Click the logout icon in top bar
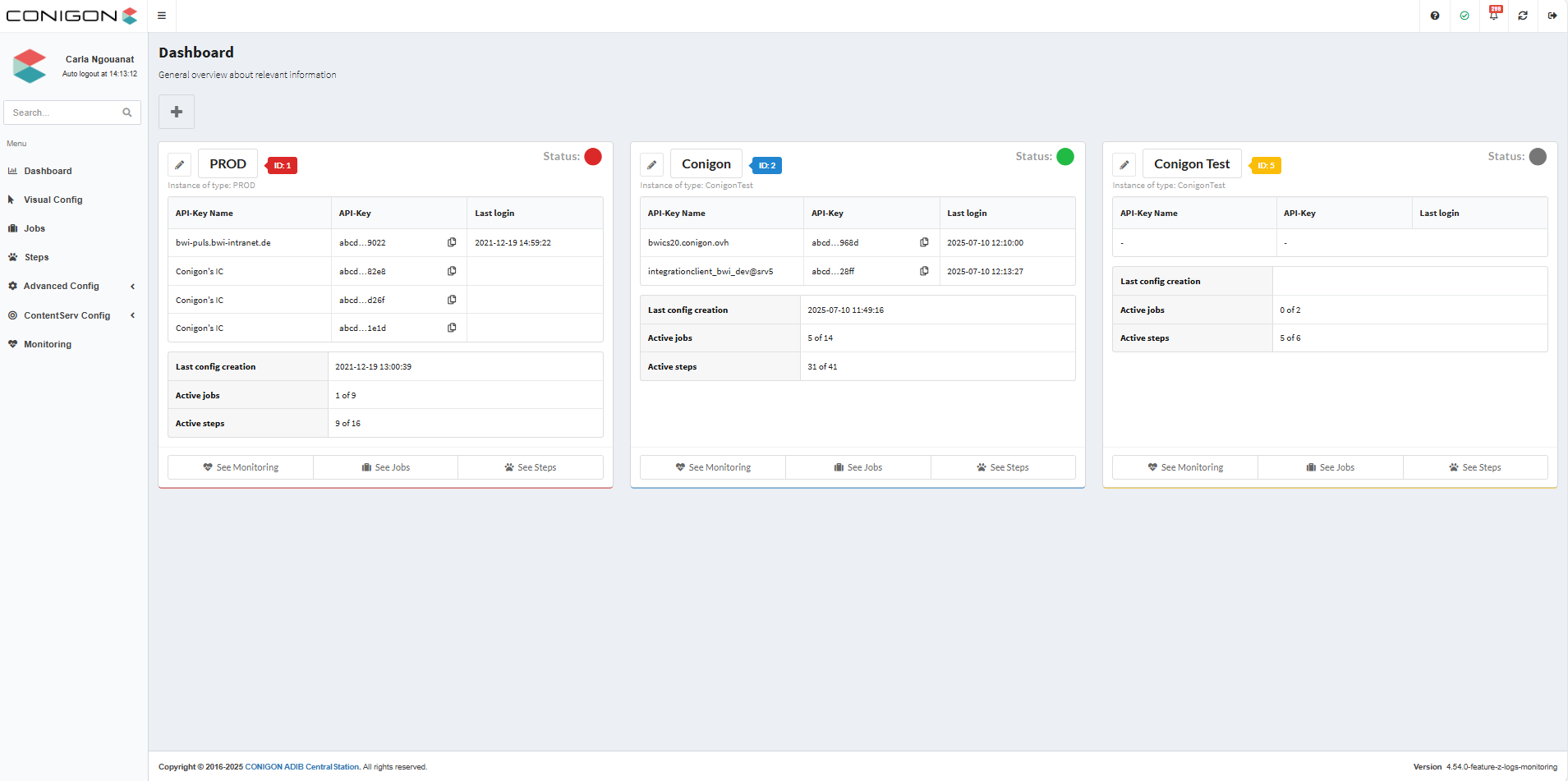The height and width of the screenshot is (781, 1568). (x=1552, y=16)
